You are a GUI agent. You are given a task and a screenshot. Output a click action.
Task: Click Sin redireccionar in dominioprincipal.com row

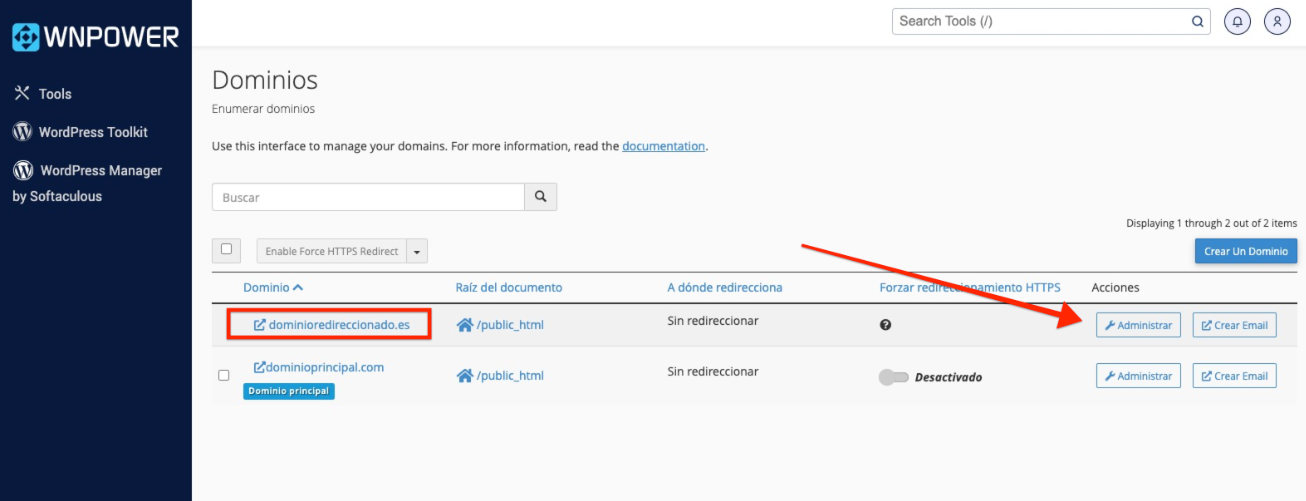(x=713, y=371)
